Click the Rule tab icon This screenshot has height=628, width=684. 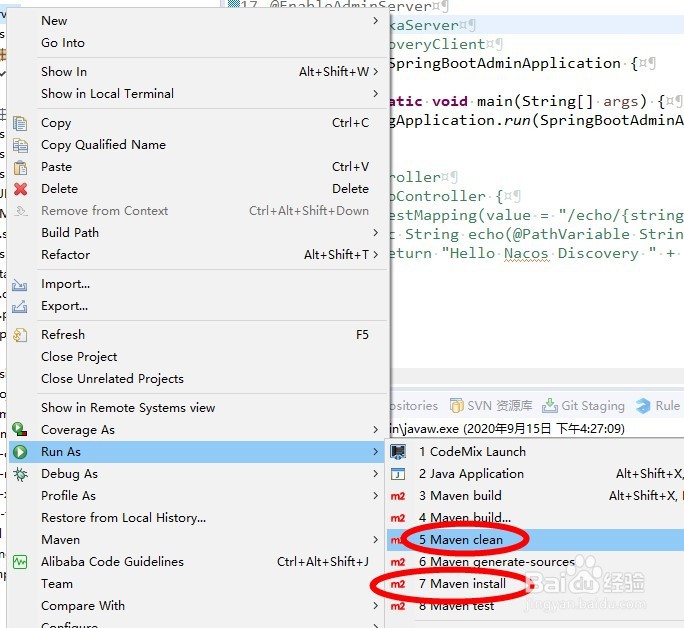click(x=643, y=406)
